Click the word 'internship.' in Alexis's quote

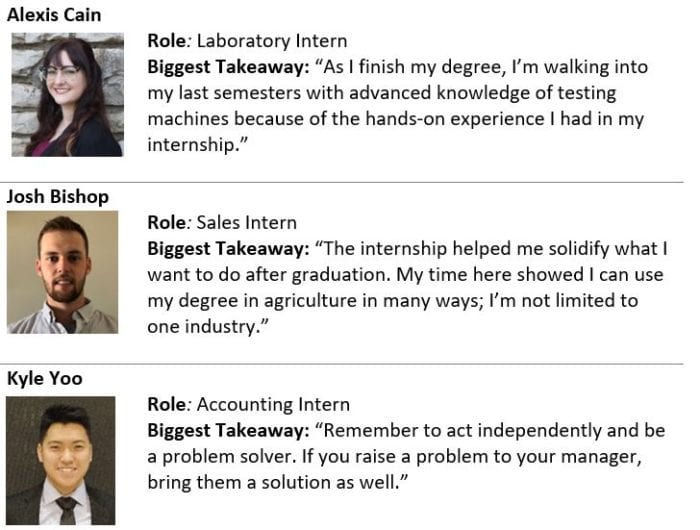click(194, 145)
